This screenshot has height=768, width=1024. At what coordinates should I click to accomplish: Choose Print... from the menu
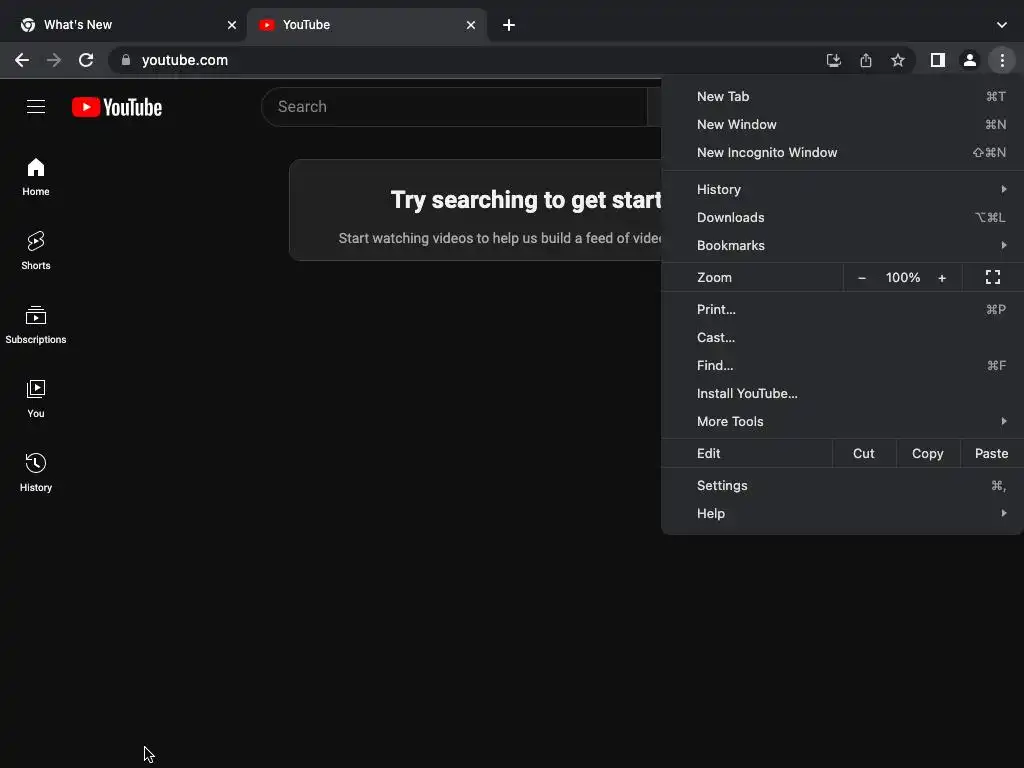click(842, 310)
